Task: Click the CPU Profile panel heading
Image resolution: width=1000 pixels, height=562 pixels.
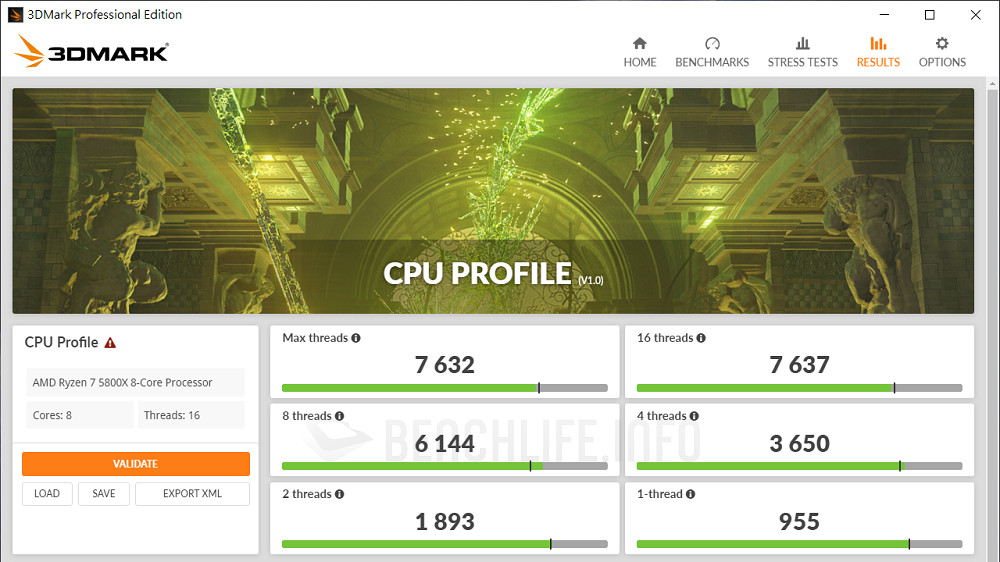Action: pyautogui.click(x=61, y=343)
